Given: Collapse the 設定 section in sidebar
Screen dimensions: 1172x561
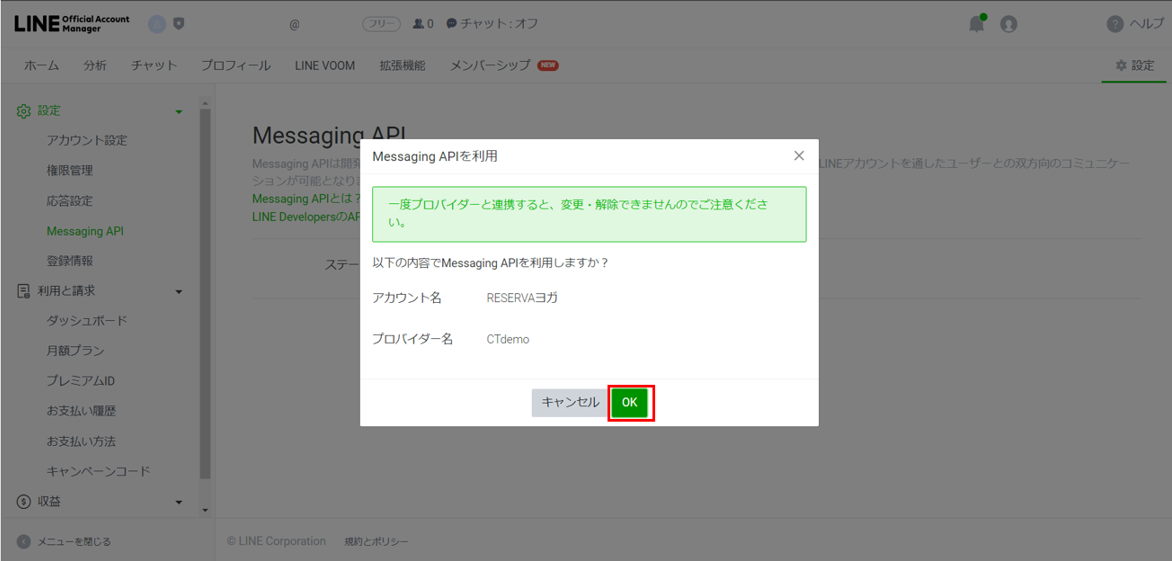Looking at the screenshot, I should tap(179, 111).
